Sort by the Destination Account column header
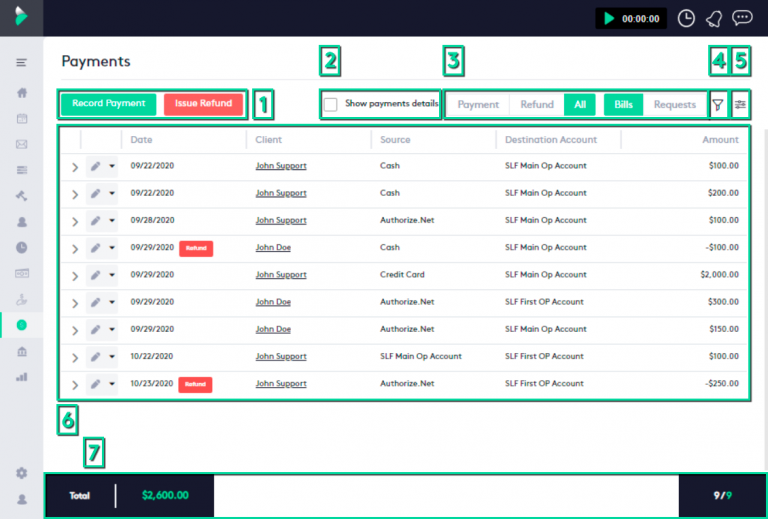Image resolution: width=768 pixels, height=519 pixels. (551, 140)
